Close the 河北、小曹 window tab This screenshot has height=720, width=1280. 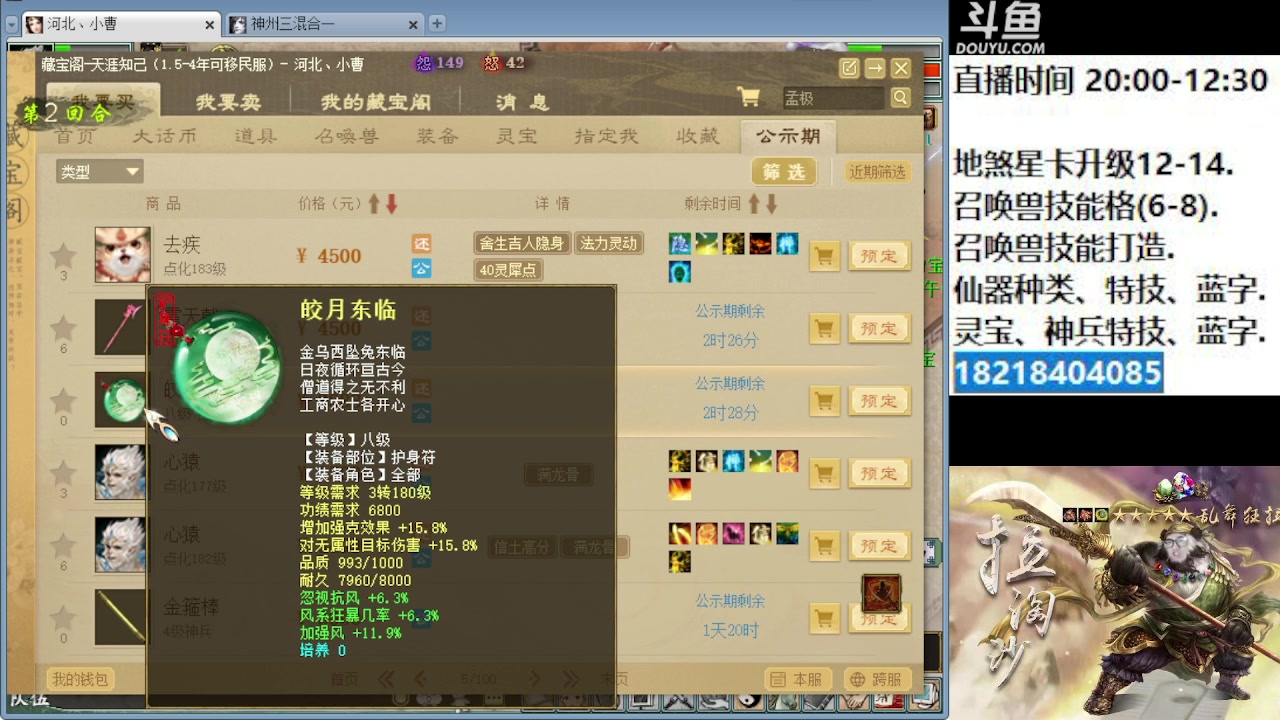(210, 25)
